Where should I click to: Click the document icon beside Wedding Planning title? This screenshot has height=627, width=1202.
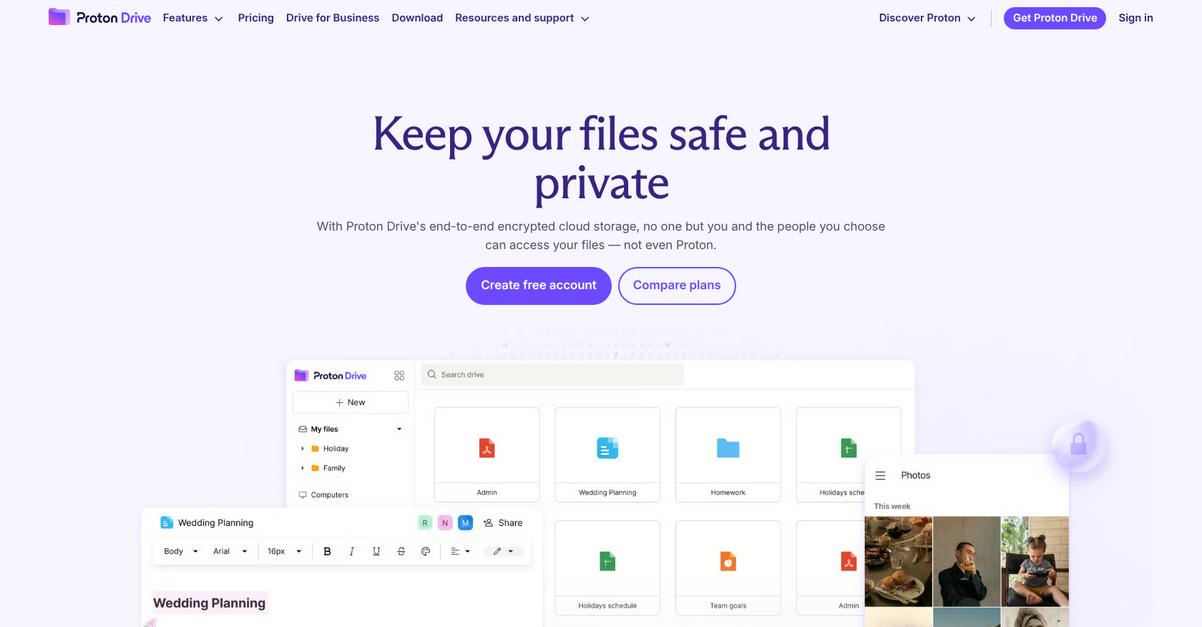[167, 522]
